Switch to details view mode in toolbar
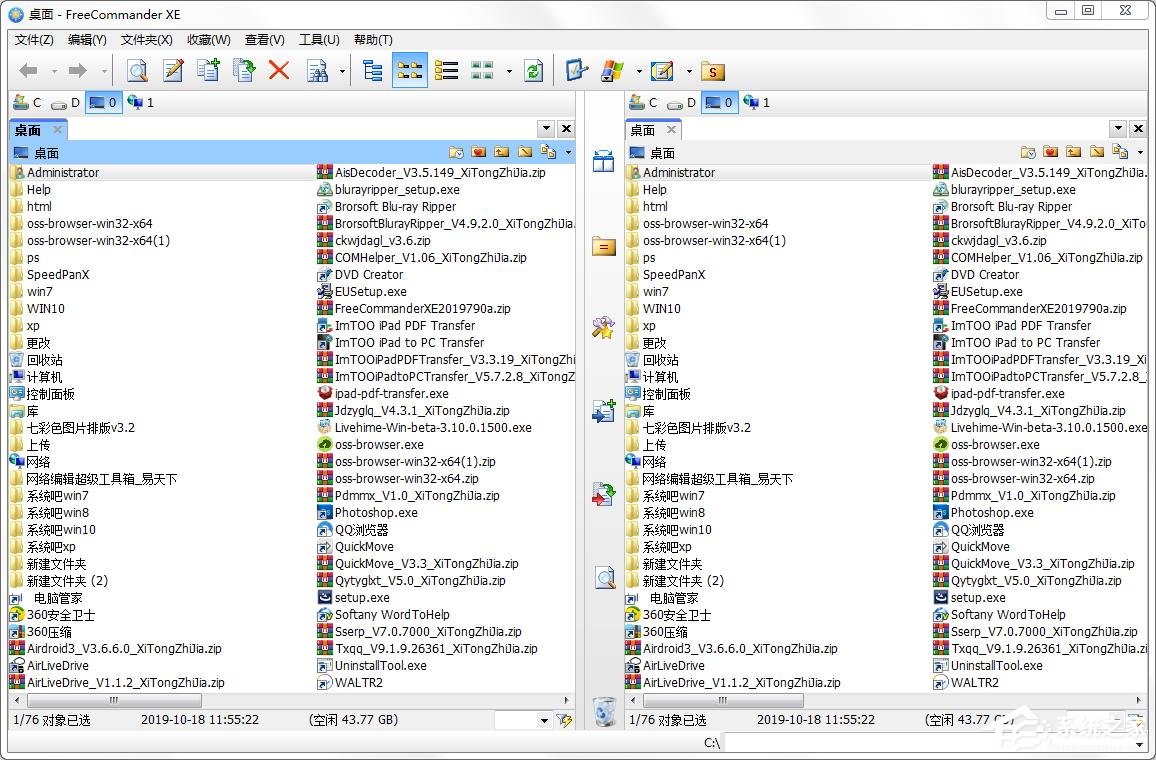Image resolution: width=1156 pixels, height=760 pixels. tap(446, 70)
